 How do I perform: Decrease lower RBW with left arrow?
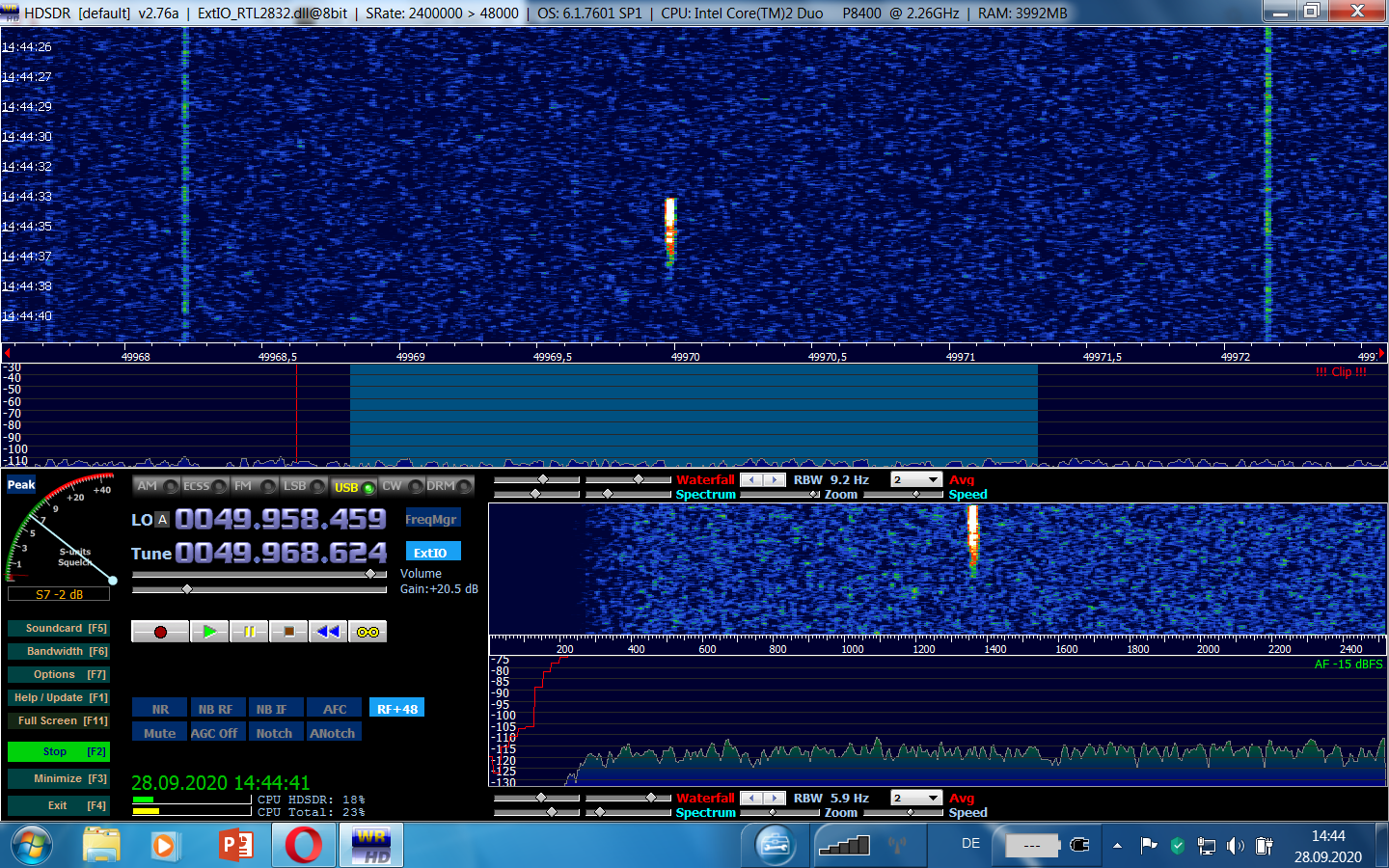(751, 798)
